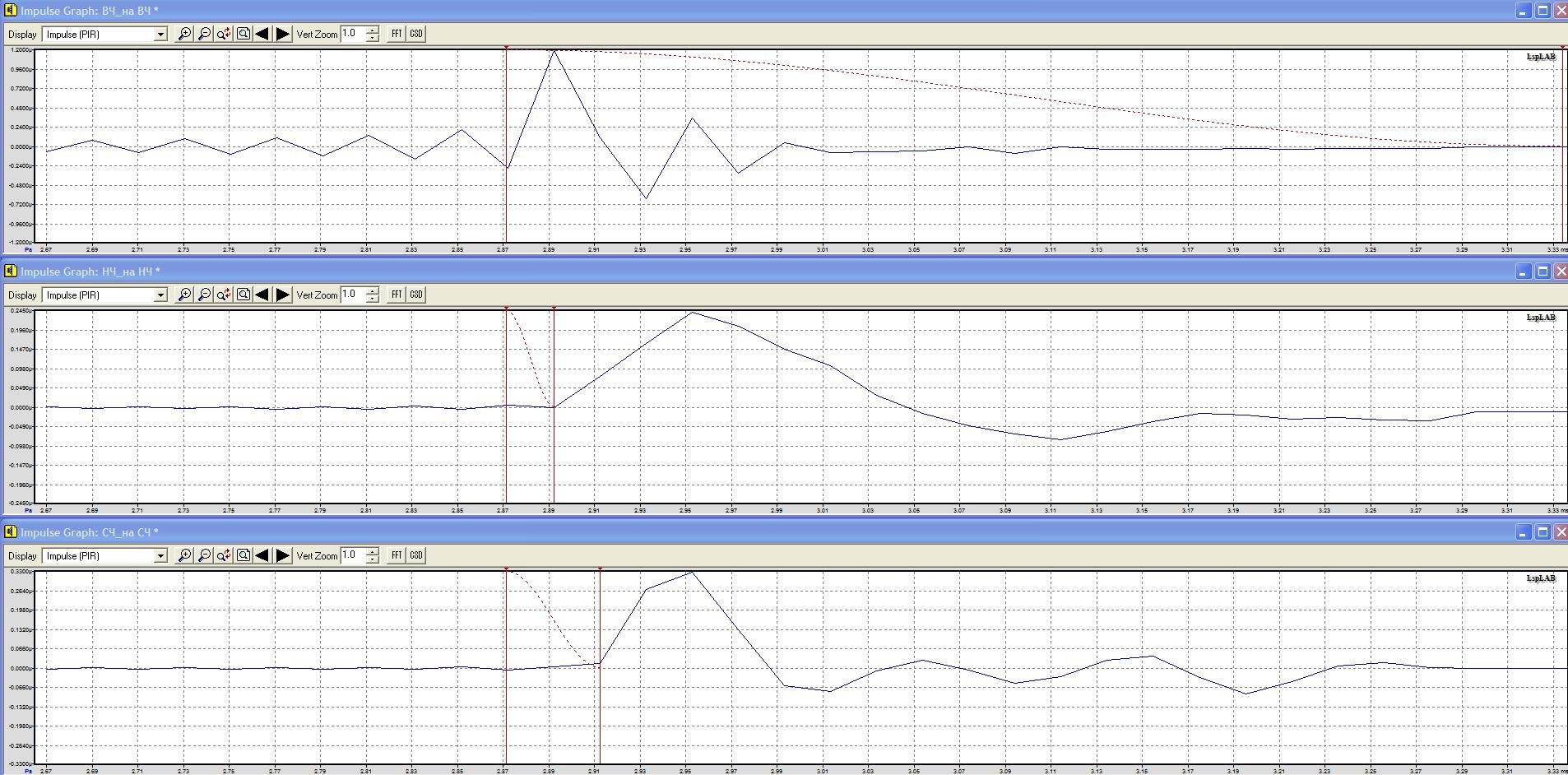Click zoom reset icon in СЧ graph toolbar
The height and width of the screenshot is (775, 1568).
[x=224, y=555]
